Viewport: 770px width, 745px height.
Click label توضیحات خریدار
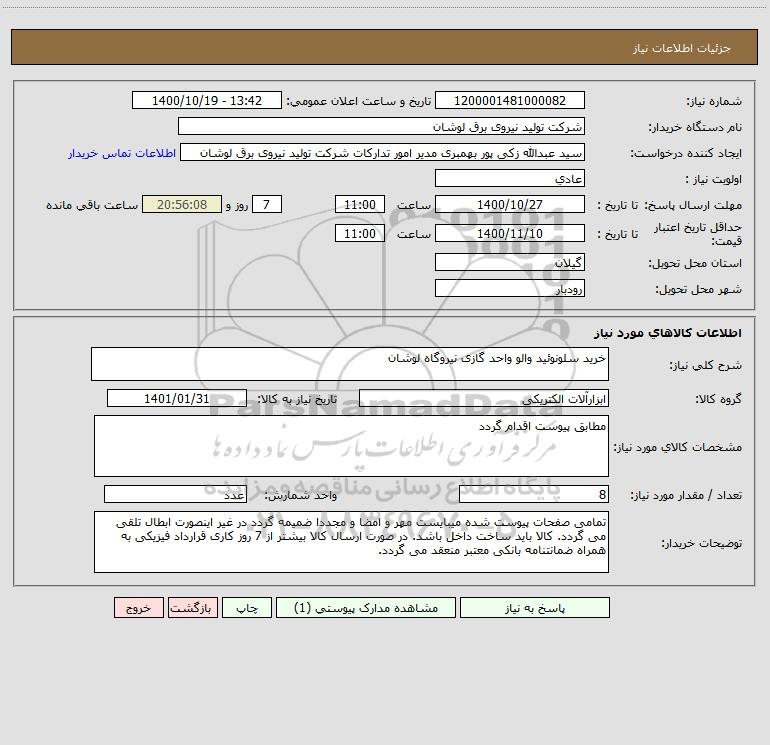tap(702, 543)
